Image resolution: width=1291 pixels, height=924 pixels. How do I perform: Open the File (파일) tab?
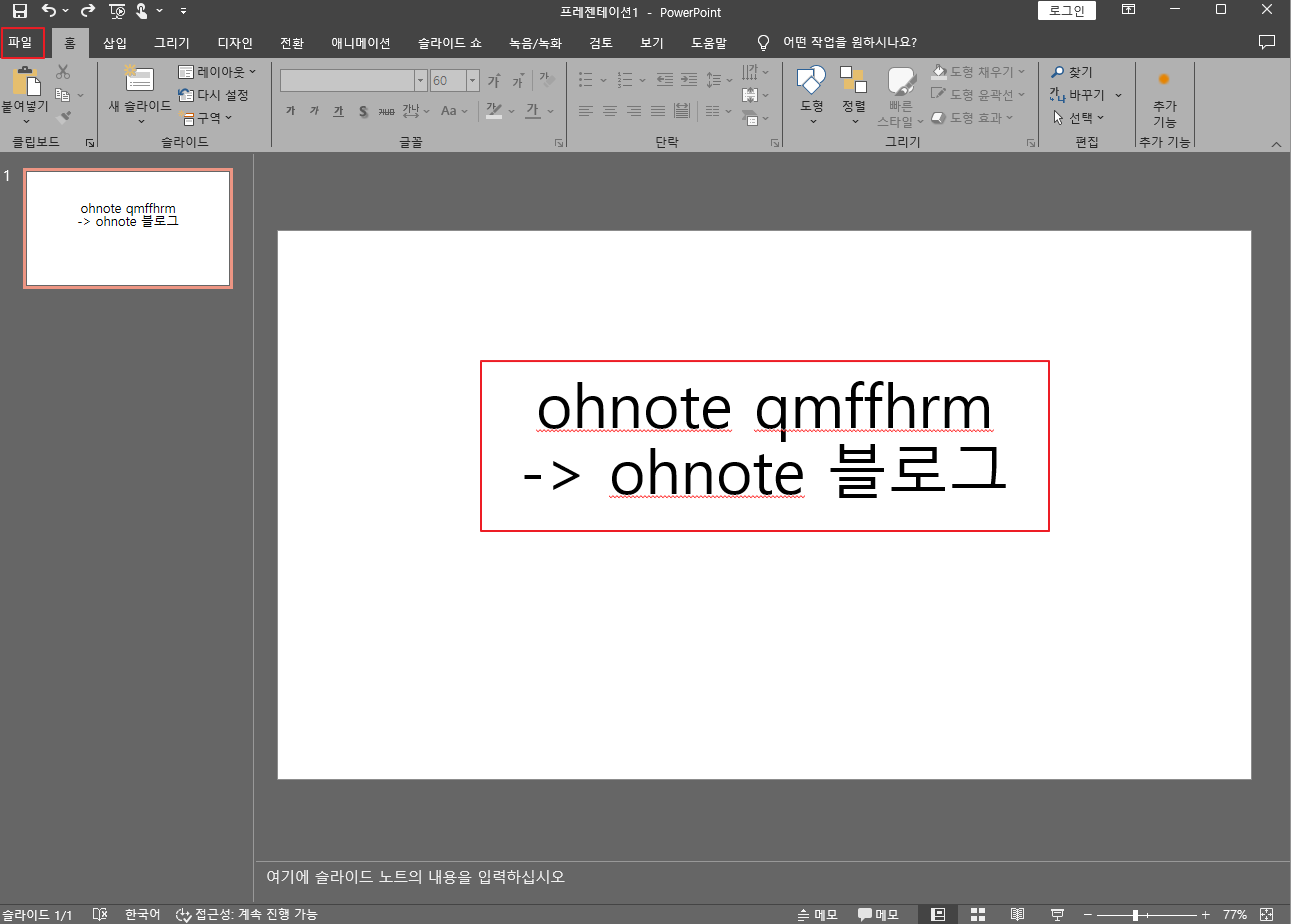21,42
